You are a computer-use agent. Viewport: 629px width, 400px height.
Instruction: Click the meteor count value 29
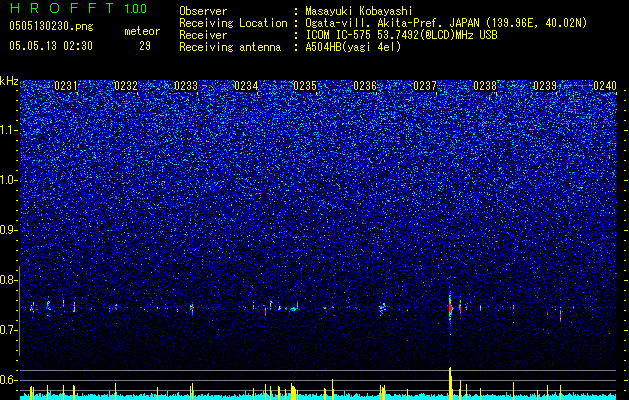click(x=145, y=46)
